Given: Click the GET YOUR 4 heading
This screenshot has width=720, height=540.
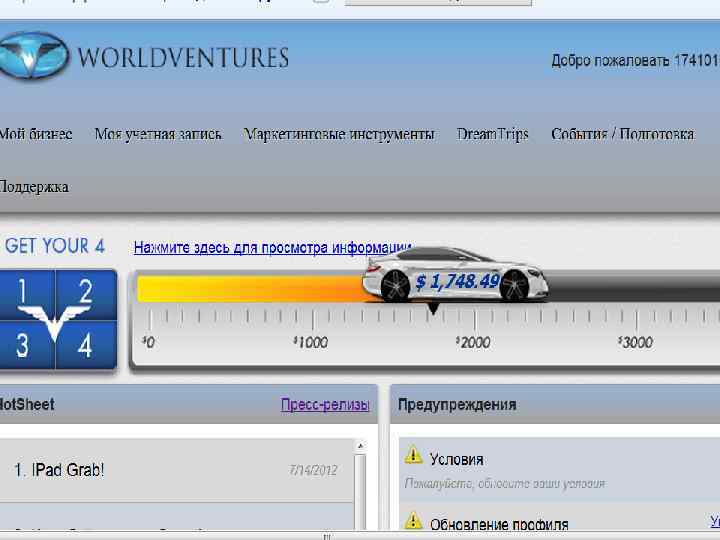Looking at the screenshot, I should coord(55,246).
